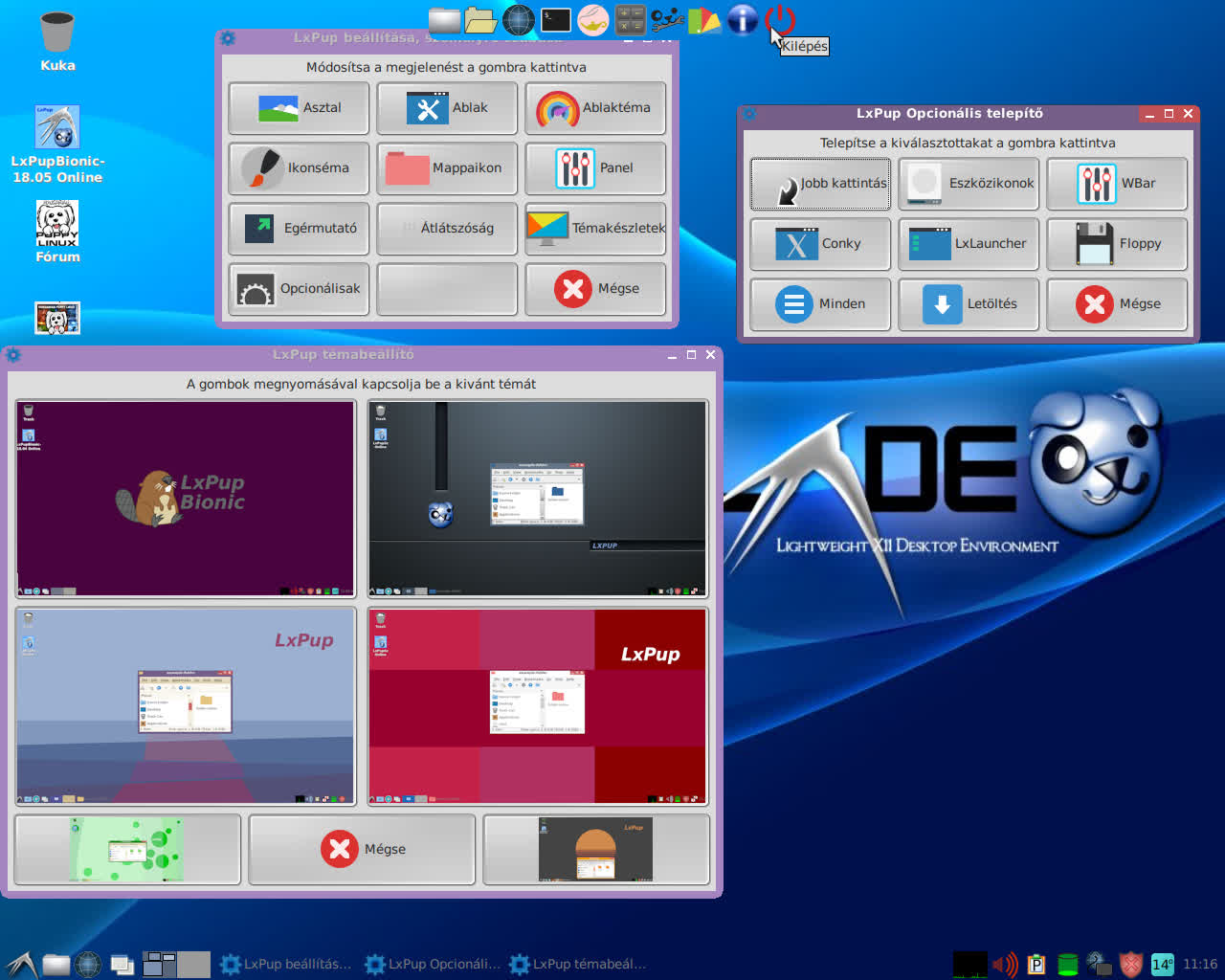Install Jobb kattintás right-click option
This screenshot has height=980, width=1225.
[820, 184]
